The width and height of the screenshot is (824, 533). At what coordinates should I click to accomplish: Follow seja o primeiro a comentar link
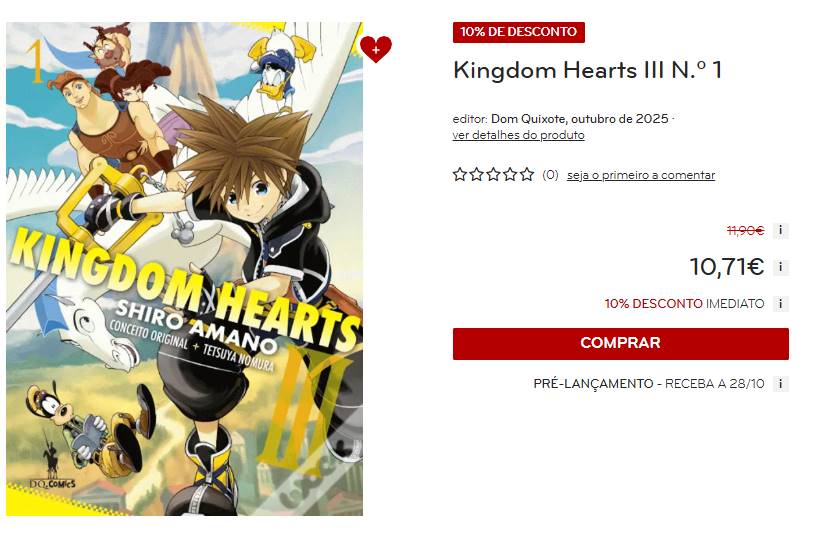click(641, 175)
